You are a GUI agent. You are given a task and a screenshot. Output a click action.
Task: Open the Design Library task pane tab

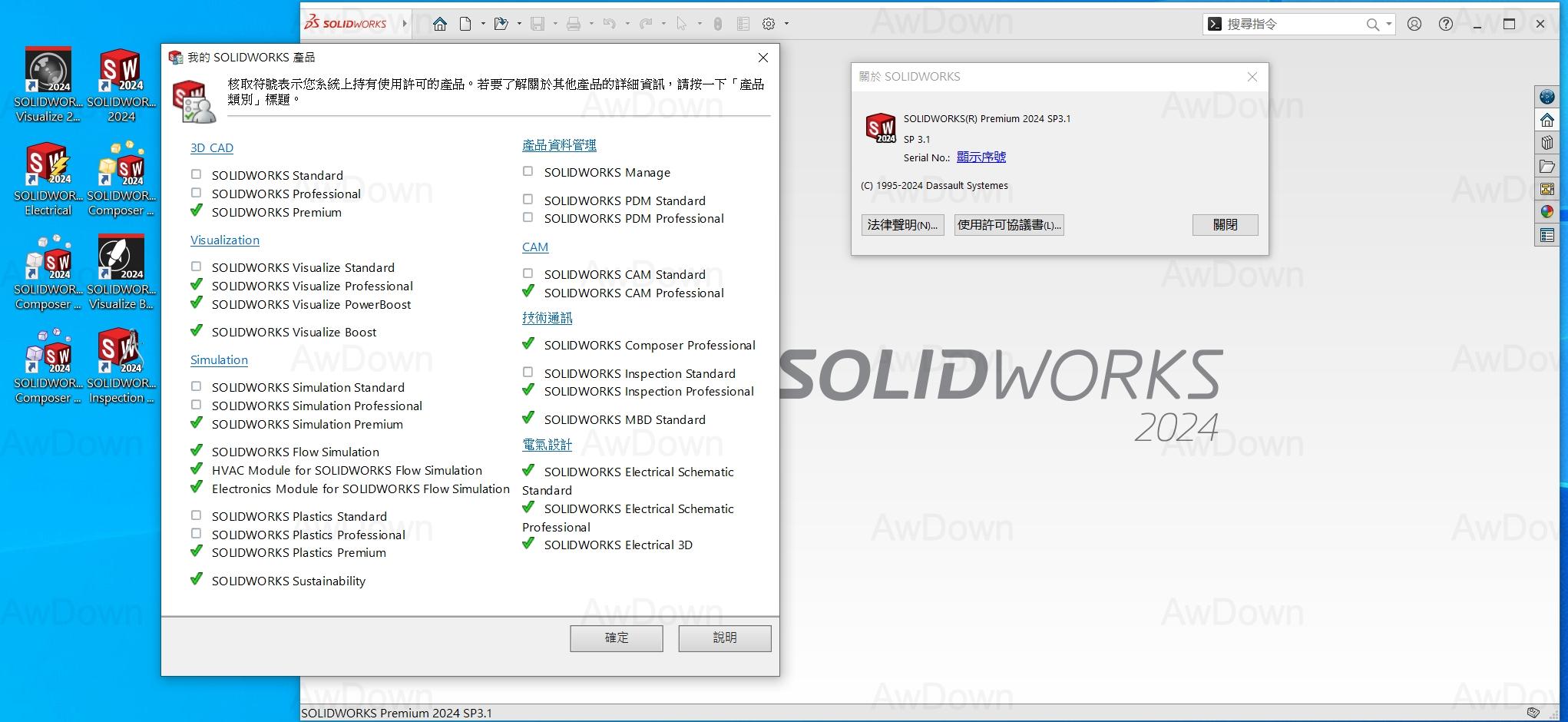(x=1546, y=143)
